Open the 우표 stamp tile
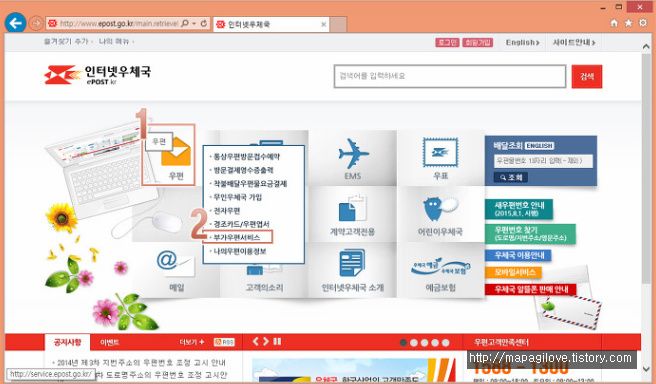The width and height of the screenshot is (656, 384). click(x=441, y=158)
